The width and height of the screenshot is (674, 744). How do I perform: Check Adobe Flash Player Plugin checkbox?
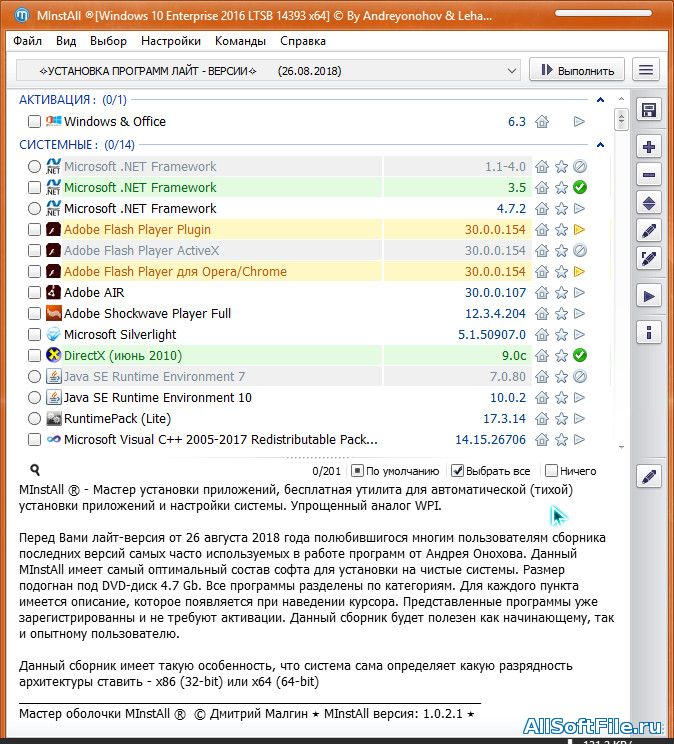click(x=34, y=230)
